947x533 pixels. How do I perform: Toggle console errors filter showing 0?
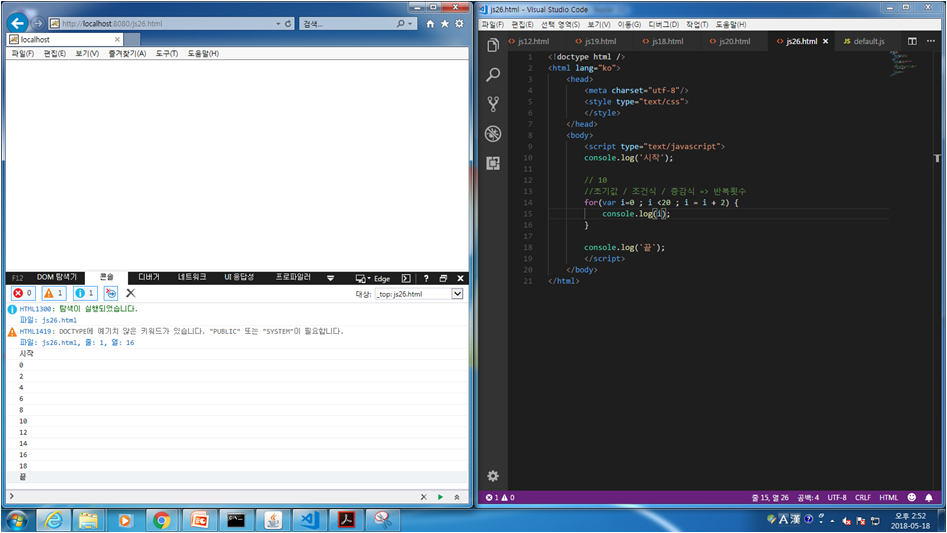(24, 293)
